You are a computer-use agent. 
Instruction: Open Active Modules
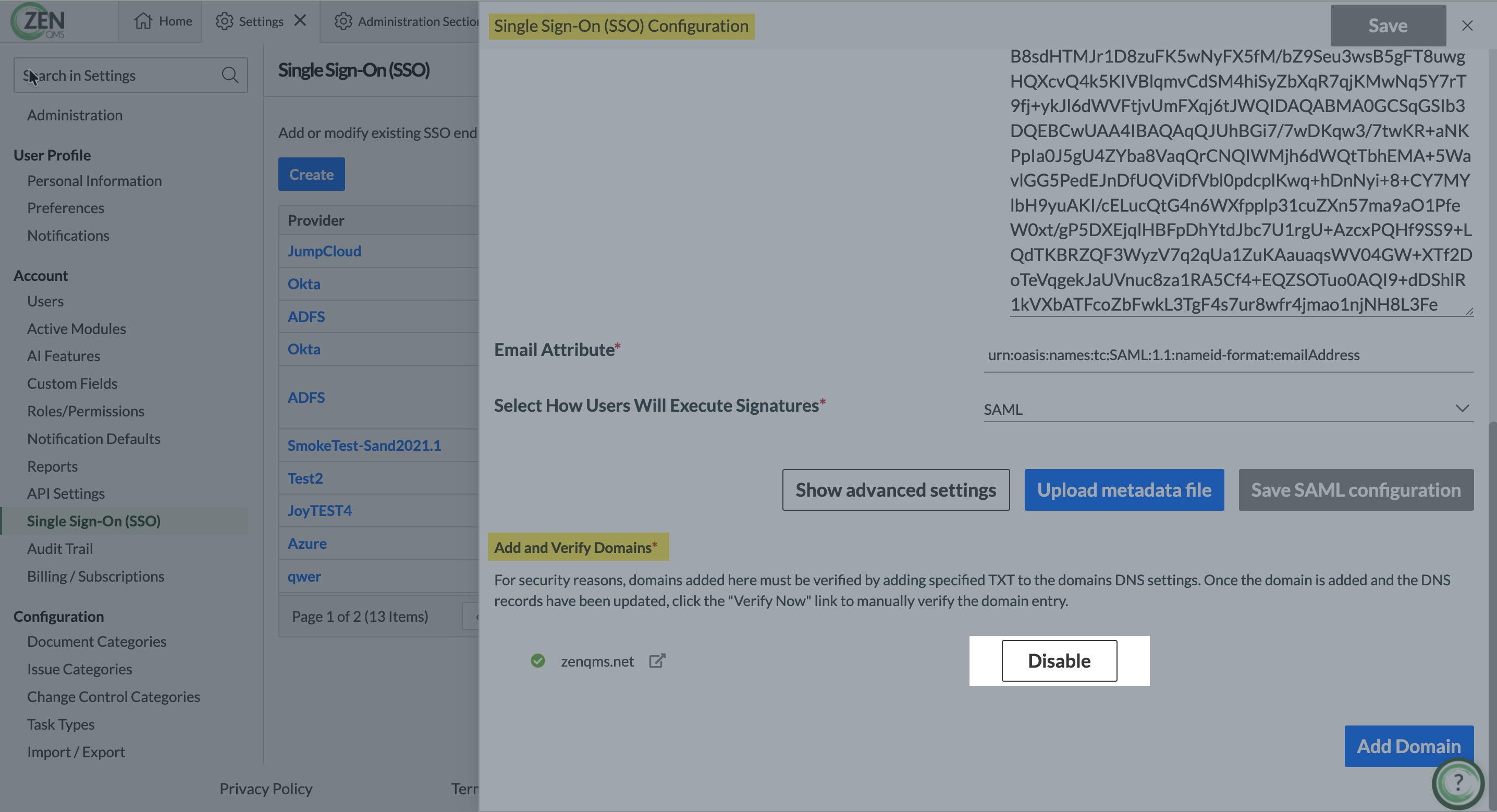tap(77, 329)
